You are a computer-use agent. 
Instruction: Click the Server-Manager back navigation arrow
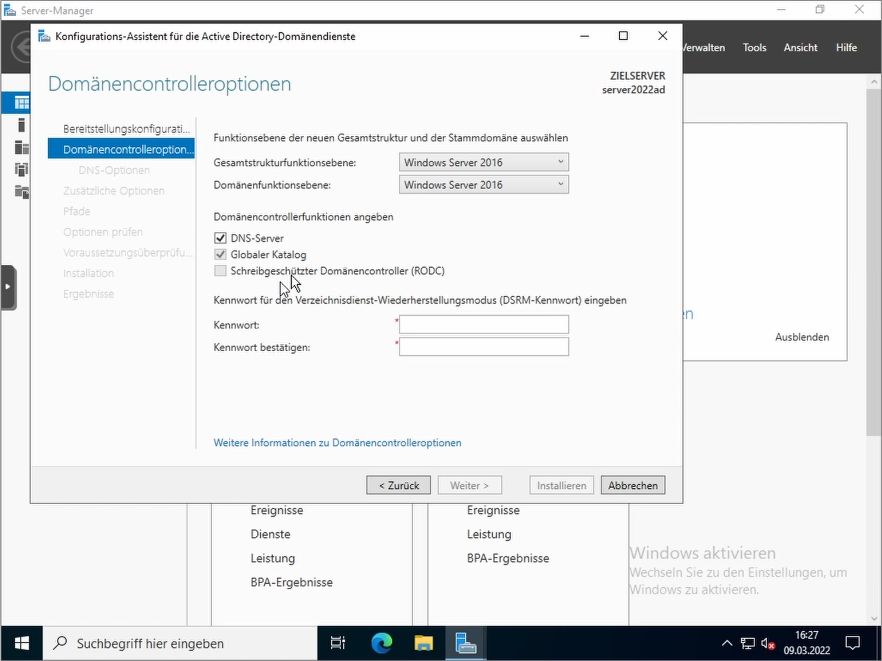point(21,47)
